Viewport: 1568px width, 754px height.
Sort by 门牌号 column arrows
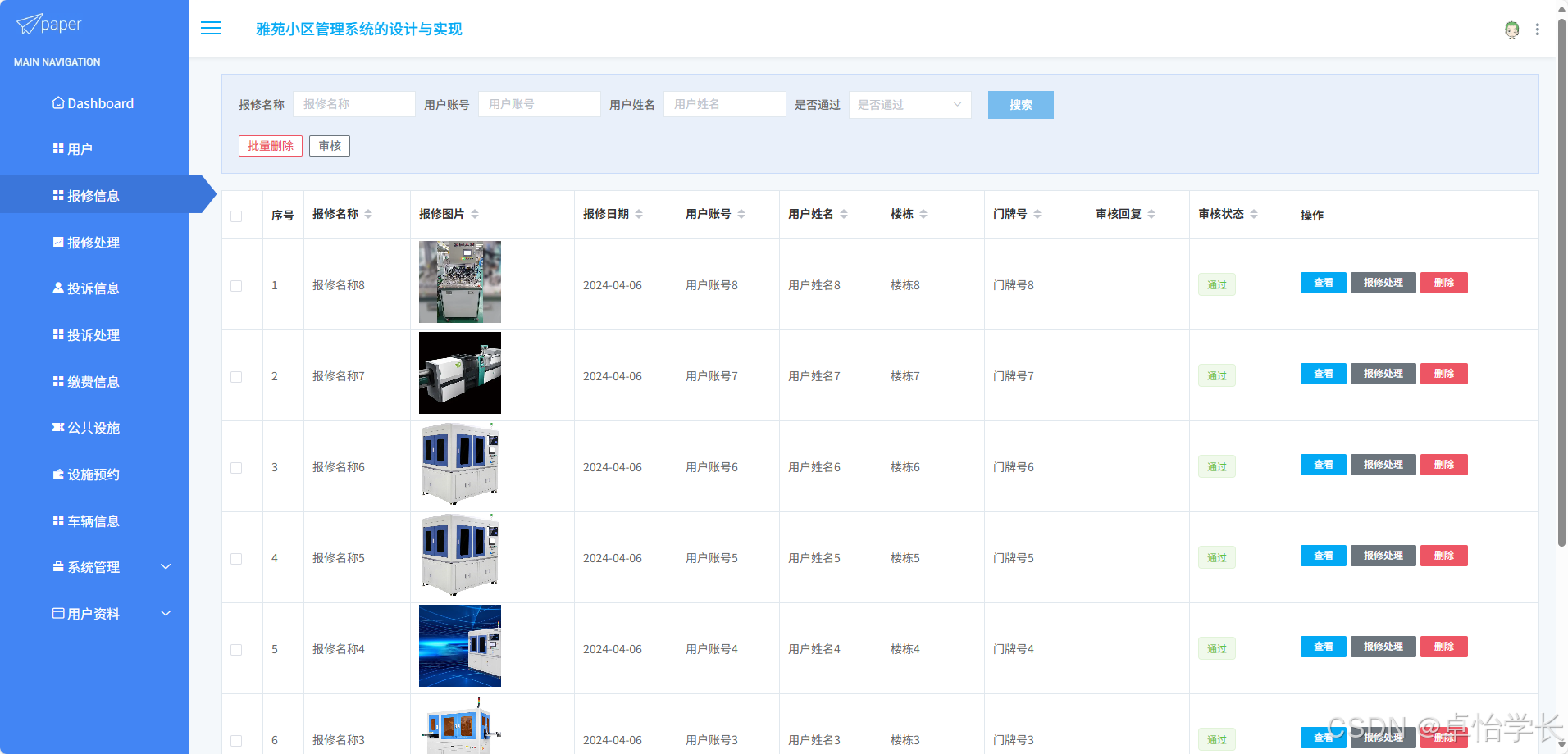click(x=1037, y=214)
